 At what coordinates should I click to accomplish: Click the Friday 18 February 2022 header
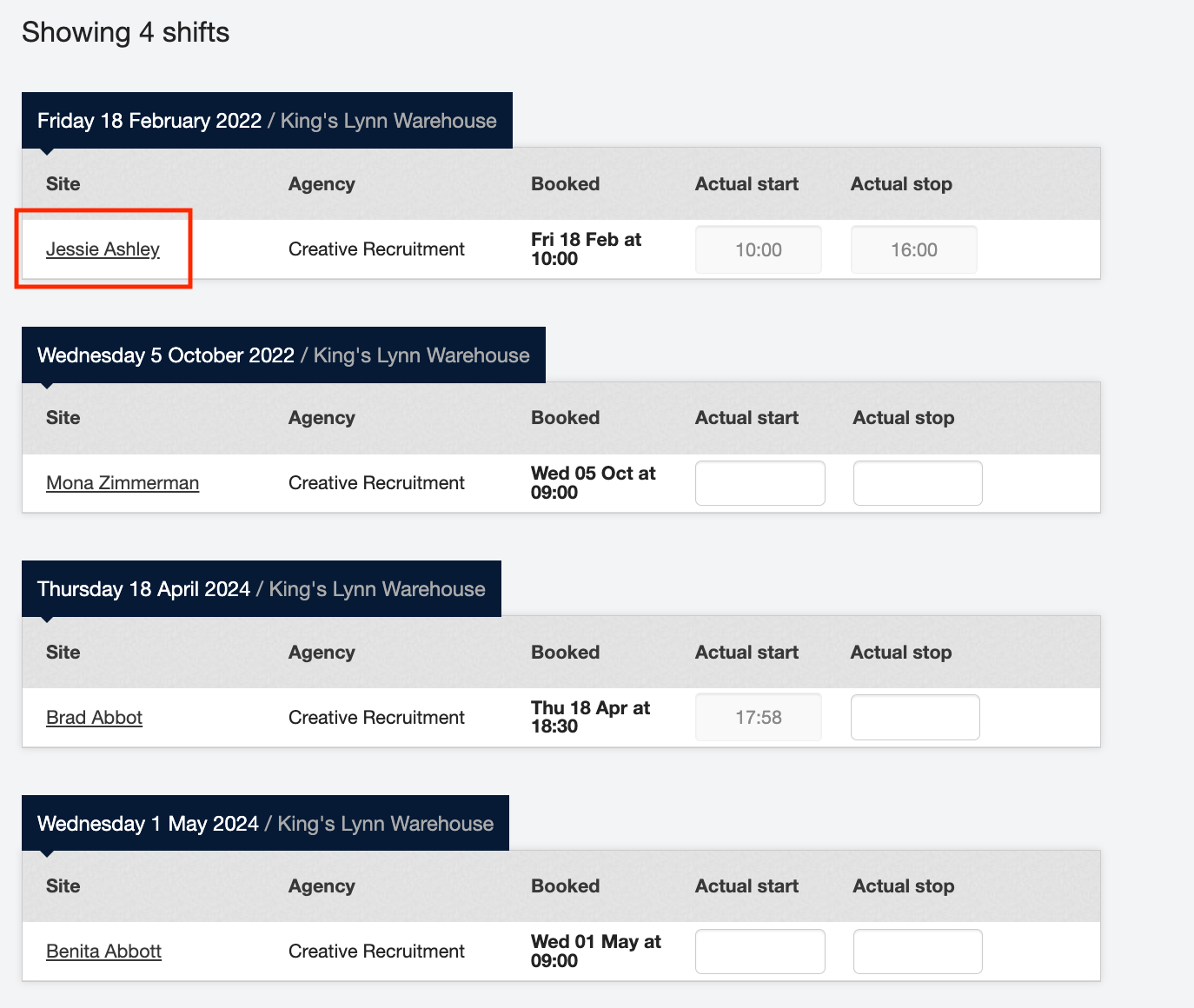click(x=267, y=121)
